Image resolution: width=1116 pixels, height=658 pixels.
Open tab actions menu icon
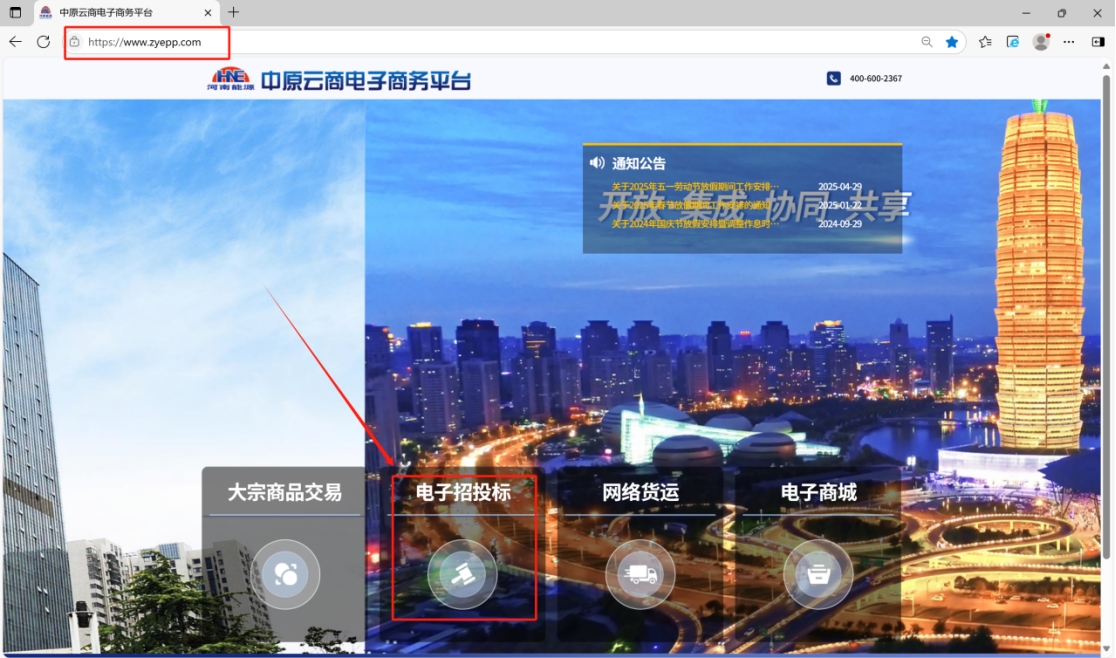(15, 12)
